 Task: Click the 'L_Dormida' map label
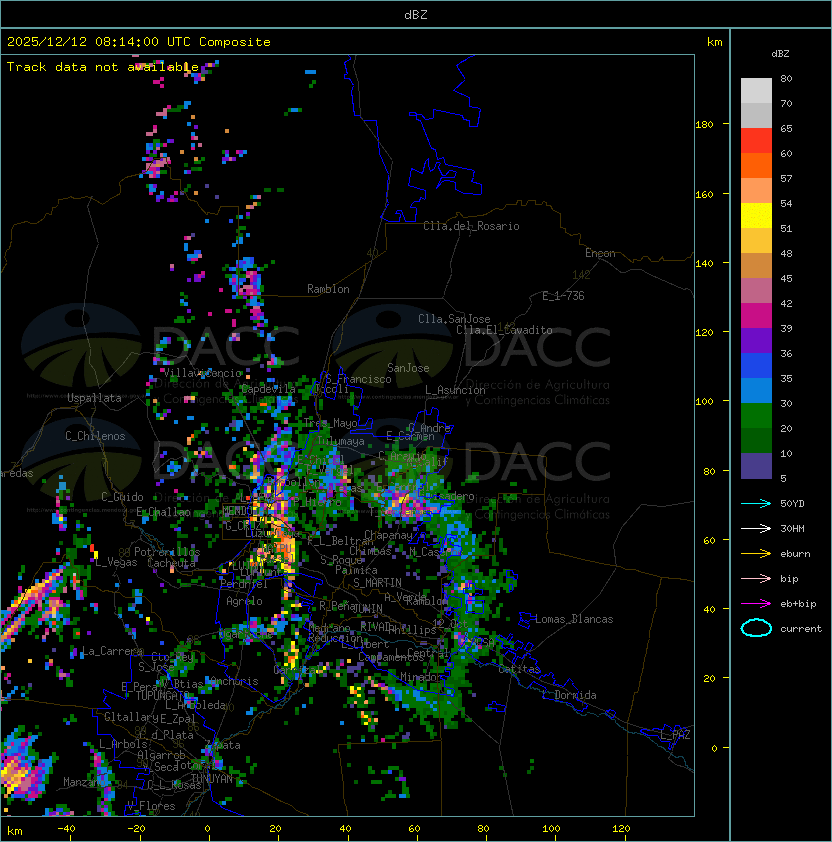pyautogui.click(x=569, y=695)
